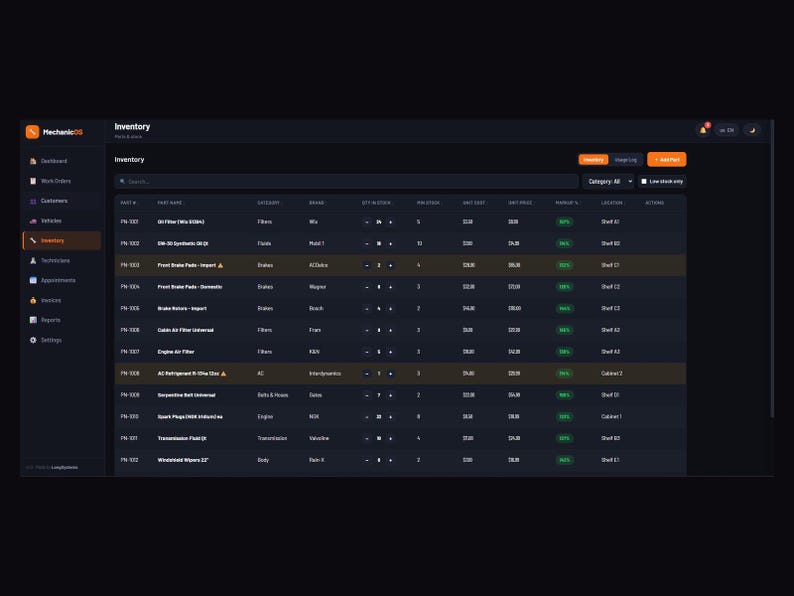Click the Technicians person icon

click(x=33, y=260)
